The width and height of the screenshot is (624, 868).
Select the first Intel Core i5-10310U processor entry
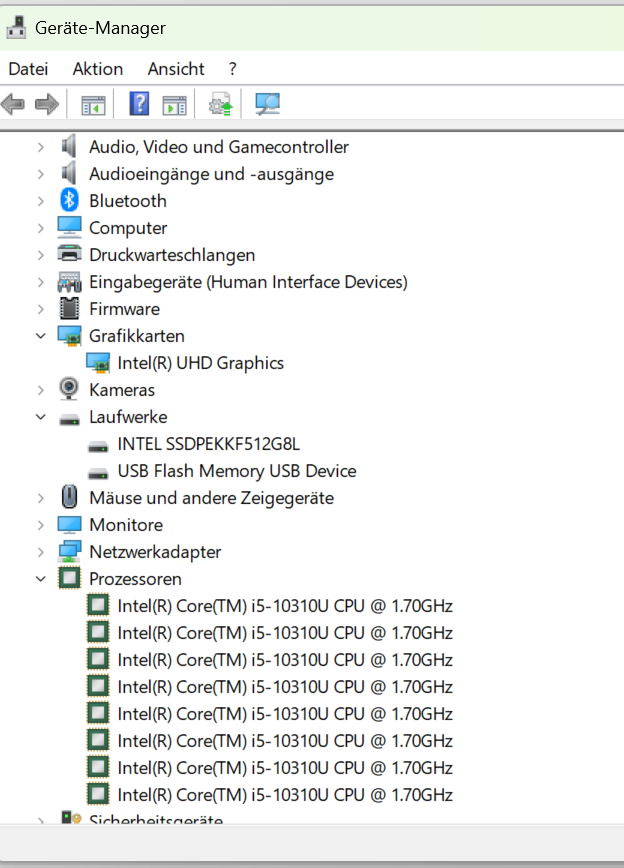285,606
